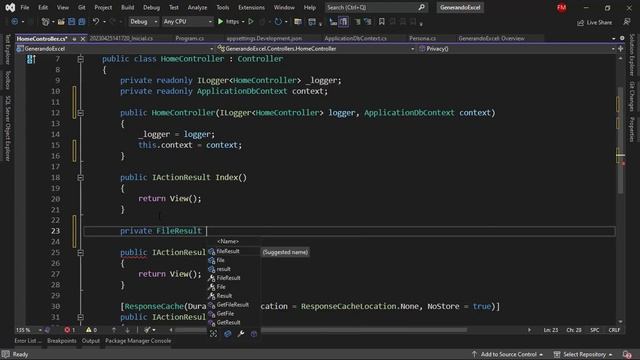Toggle the wrench IntelliSense filter
The height and width of the screenshot is (360, 640).
(x=241, y=334)
